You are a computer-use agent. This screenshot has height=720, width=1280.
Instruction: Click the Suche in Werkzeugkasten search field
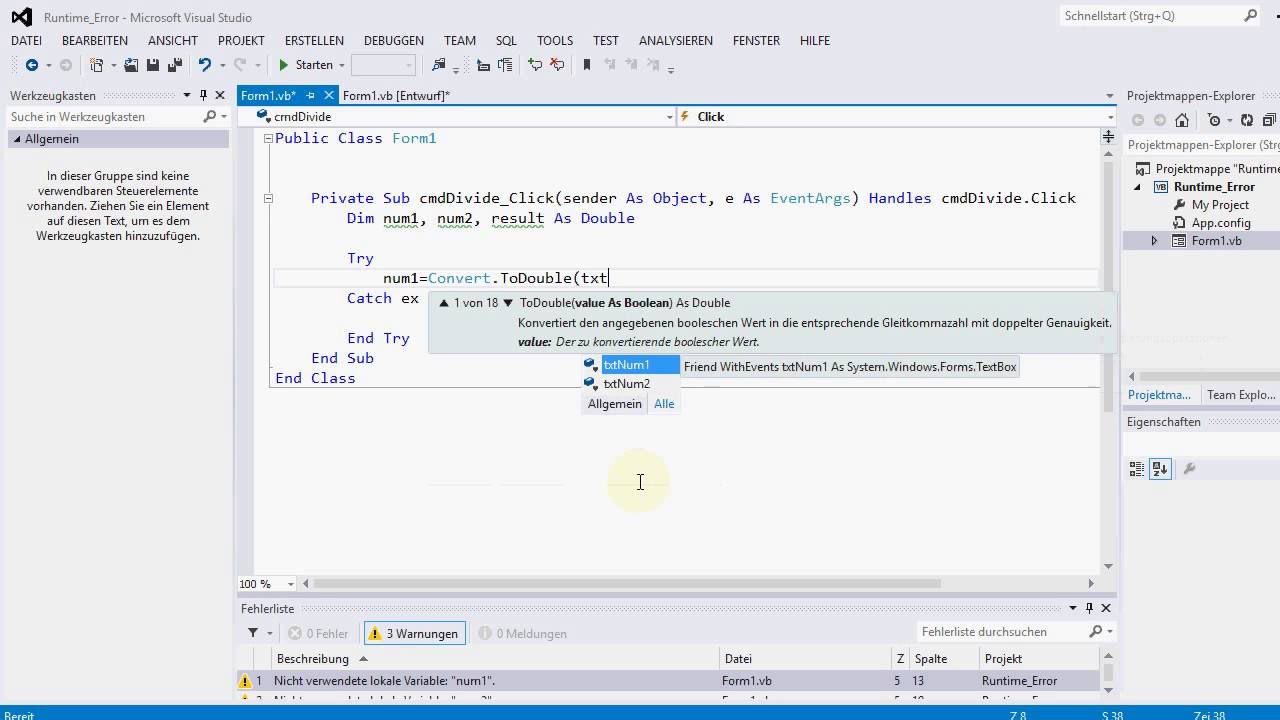tap(103, 117)
